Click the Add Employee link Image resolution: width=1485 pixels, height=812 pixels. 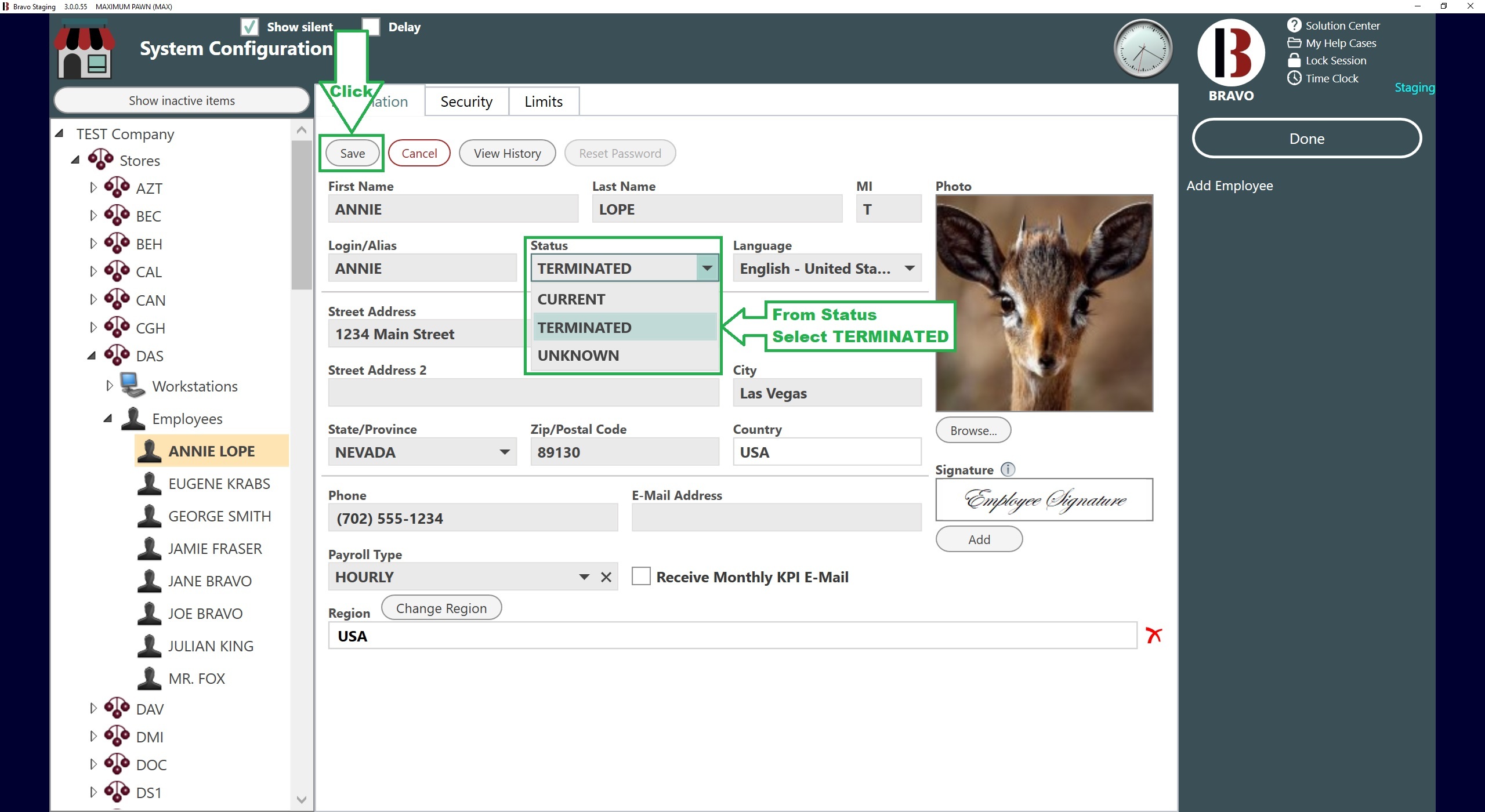1229,186
